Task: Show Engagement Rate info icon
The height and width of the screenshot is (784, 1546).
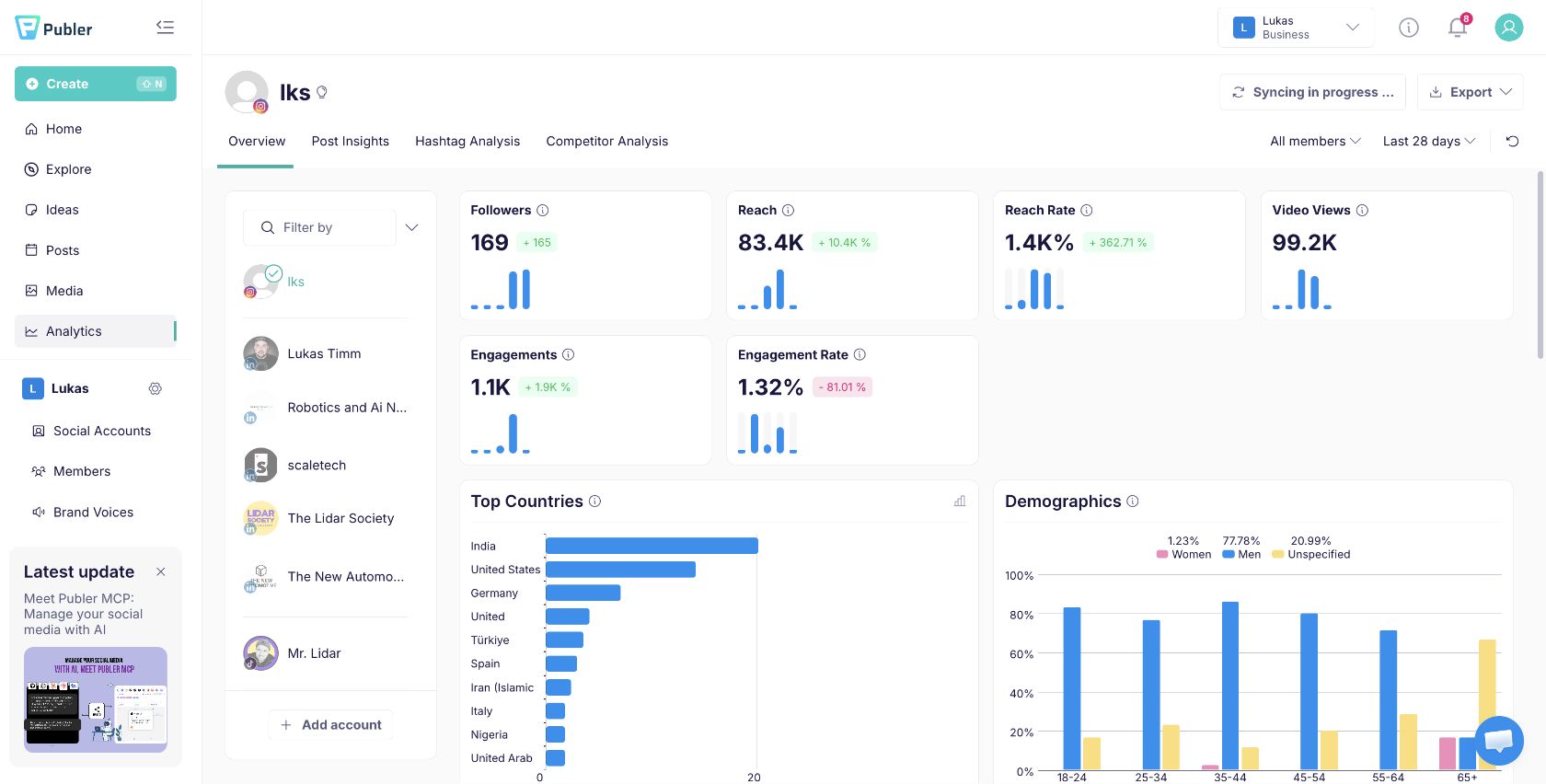Action: [860, 354]
